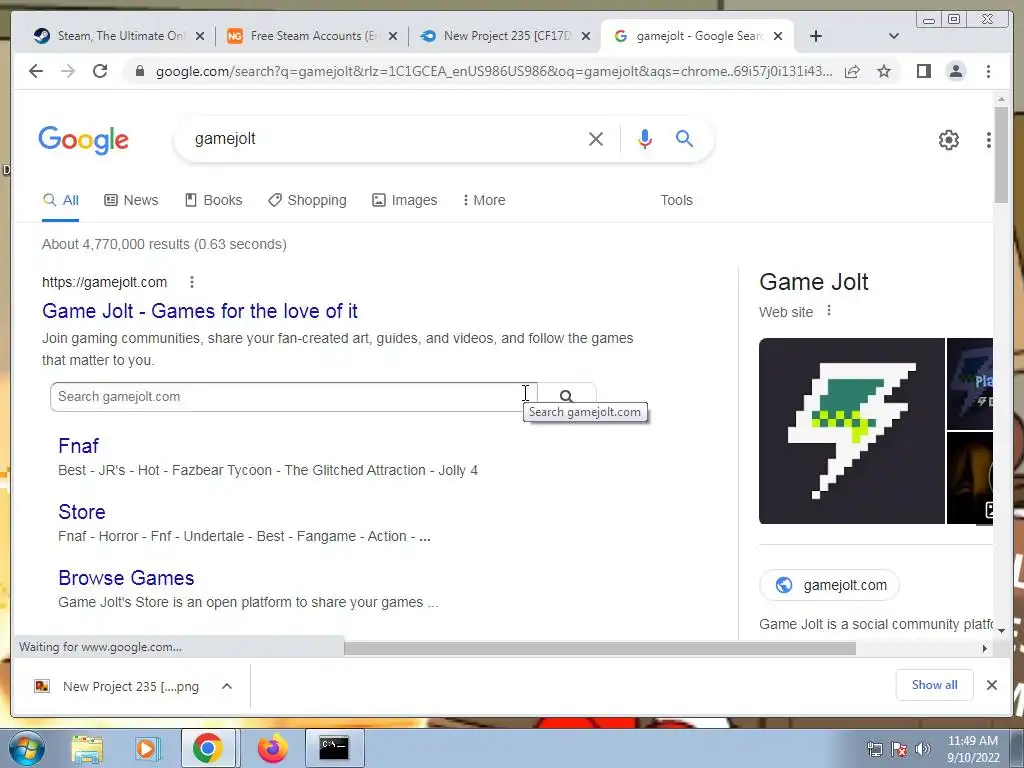This screenshot has width=1024, height=768.
Task: Click the volume speaker tray icon
Action: pyautogui.click(x=923, y=749)
